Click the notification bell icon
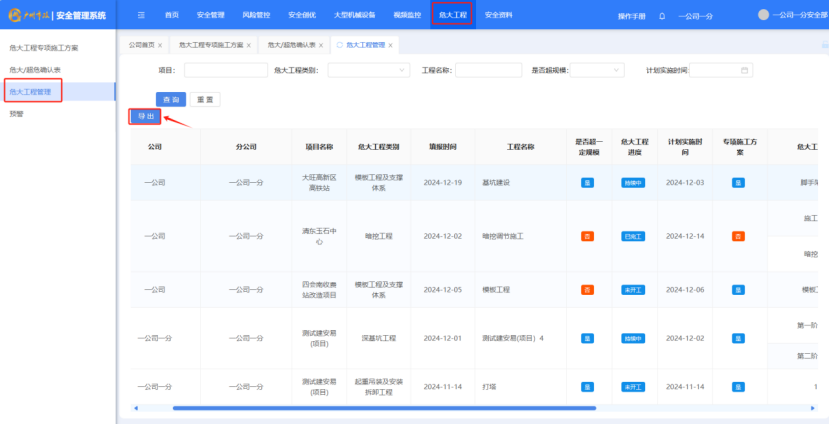Image resolution: width=830 pixels, height=424 pixels. point(662,16)
